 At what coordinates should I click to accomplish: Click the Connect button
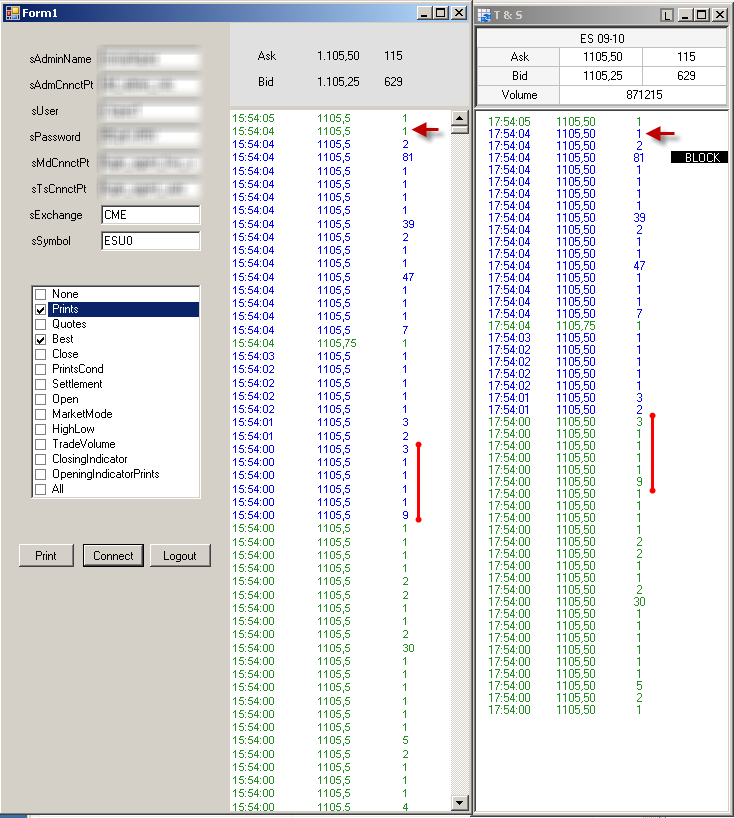coord(113,556)
